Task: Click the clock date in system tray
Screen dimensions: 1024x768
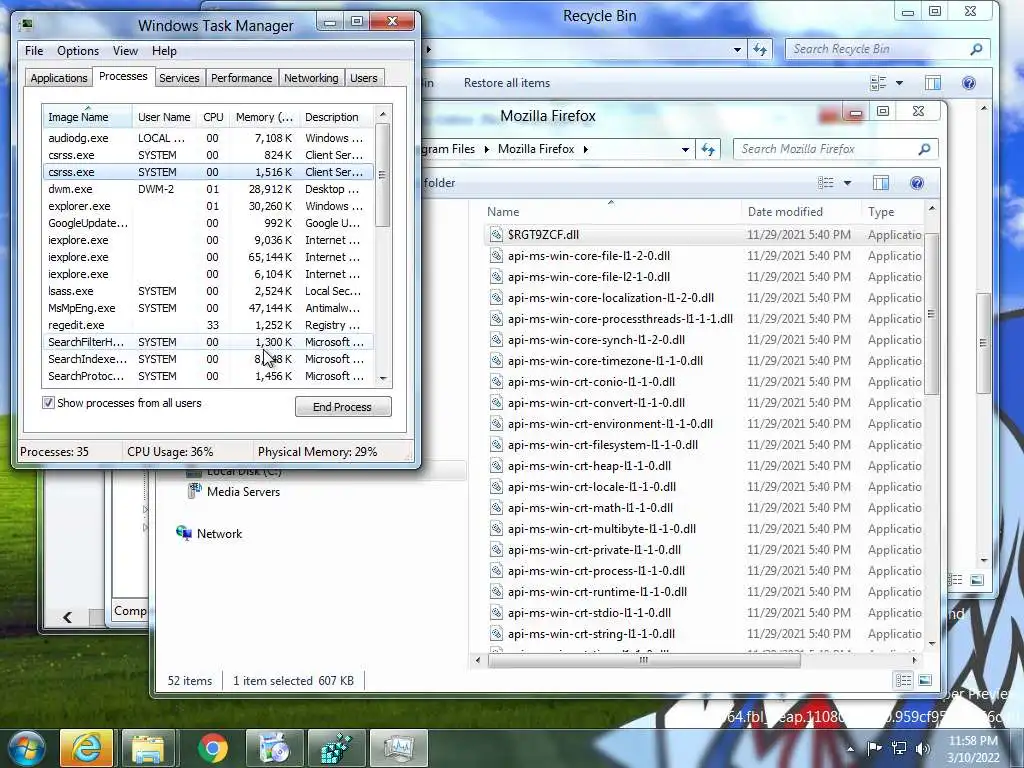Action: [x=973, y=758]
